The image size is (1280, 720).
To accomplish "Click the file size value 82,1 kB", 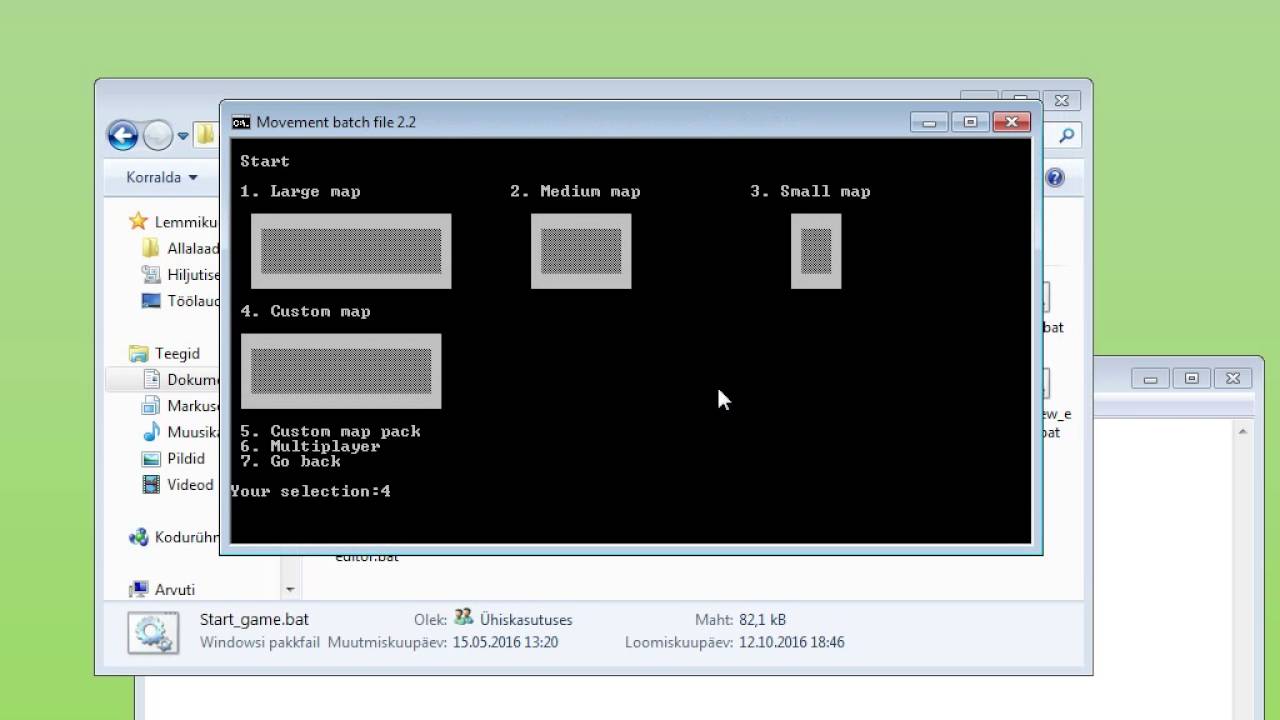I will pyautogui.click(x=764, y=620).
